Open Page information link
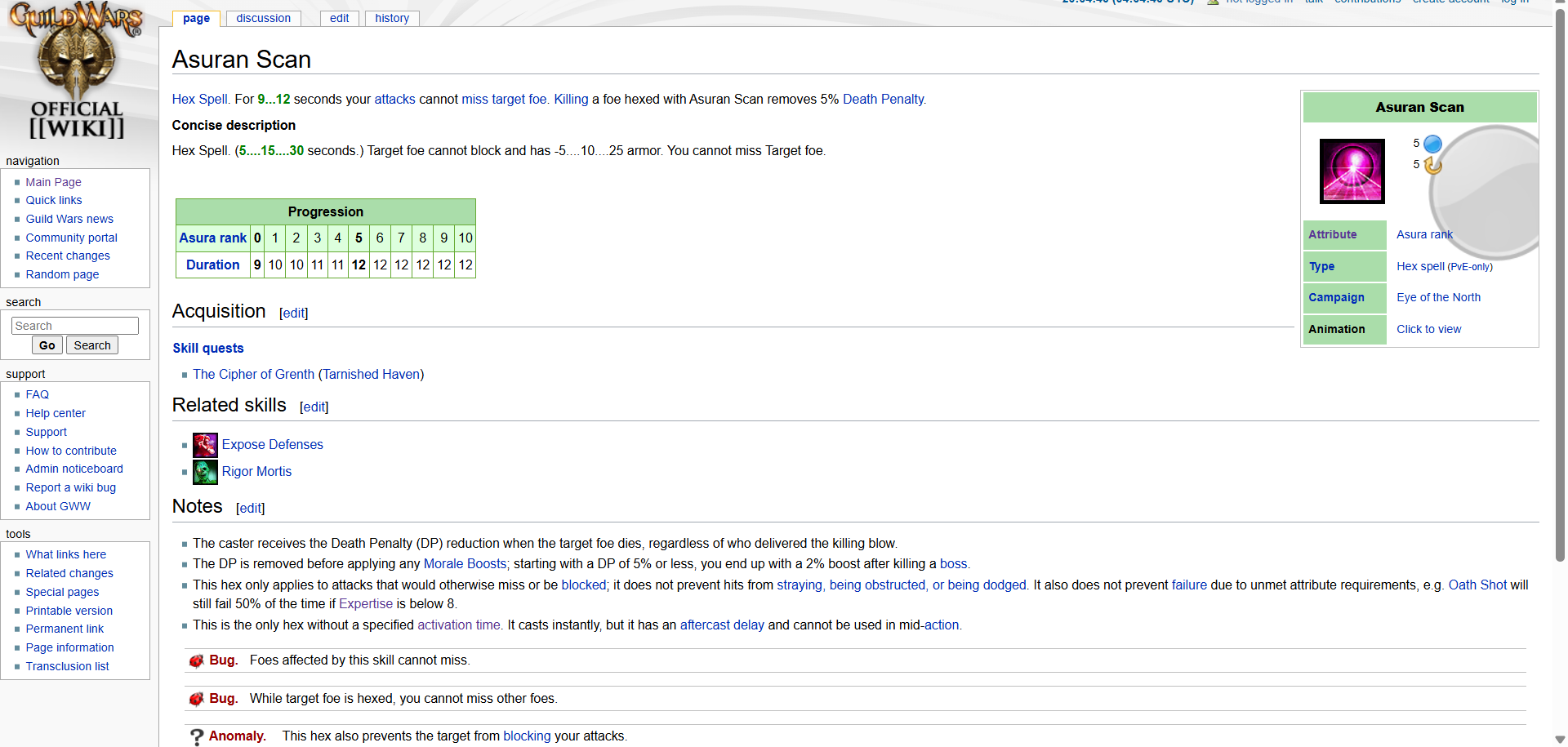 click(69, 647)
